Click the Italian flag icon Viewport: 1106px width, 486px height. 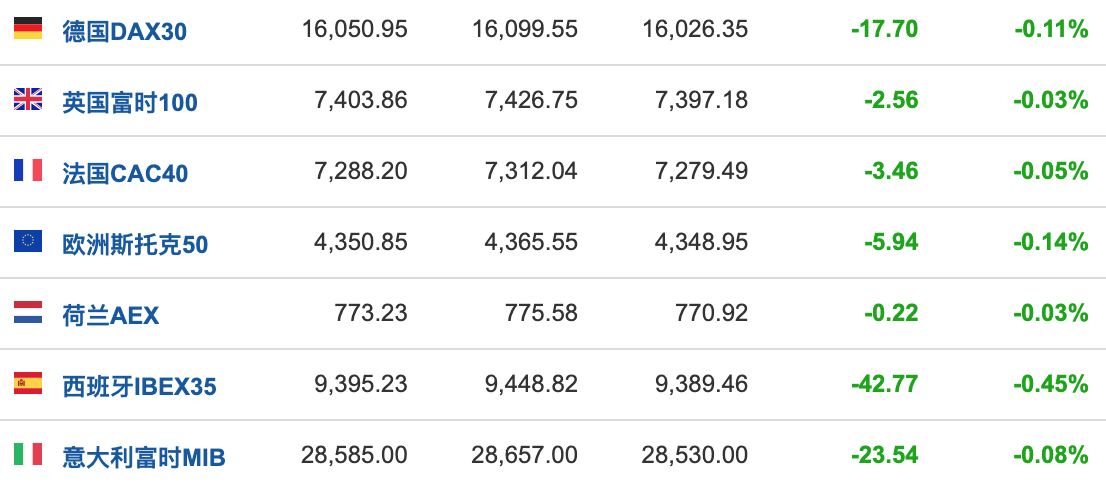tap(27, 455)
